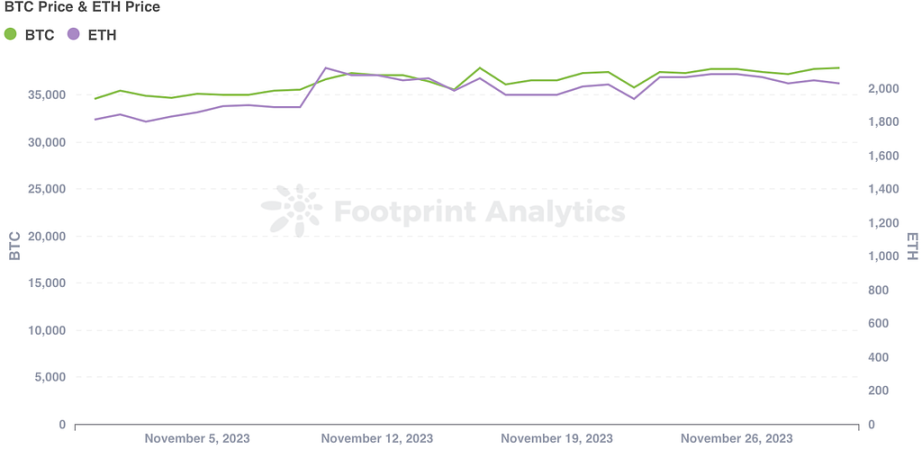Click the 10,000 tick on BTC axis
The height and width of the screenshot is (449, 922).
(45, 330)
